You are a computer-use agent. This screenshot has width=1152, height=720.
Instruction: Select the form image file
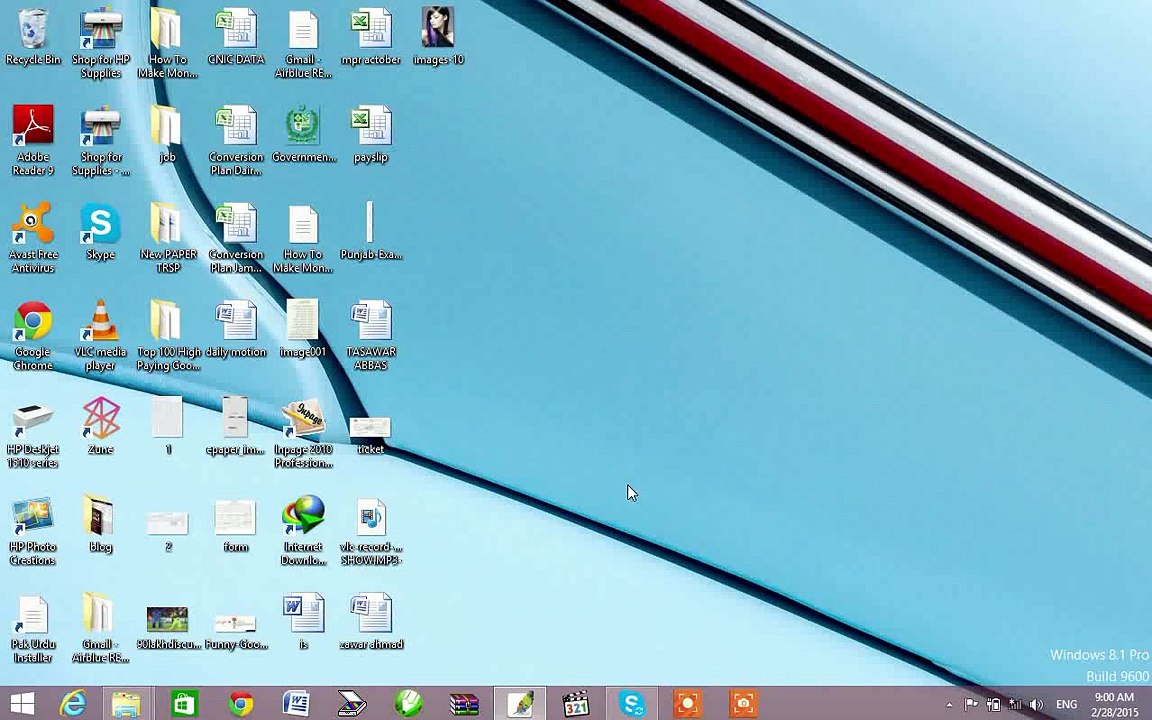[x=236, y=525]
